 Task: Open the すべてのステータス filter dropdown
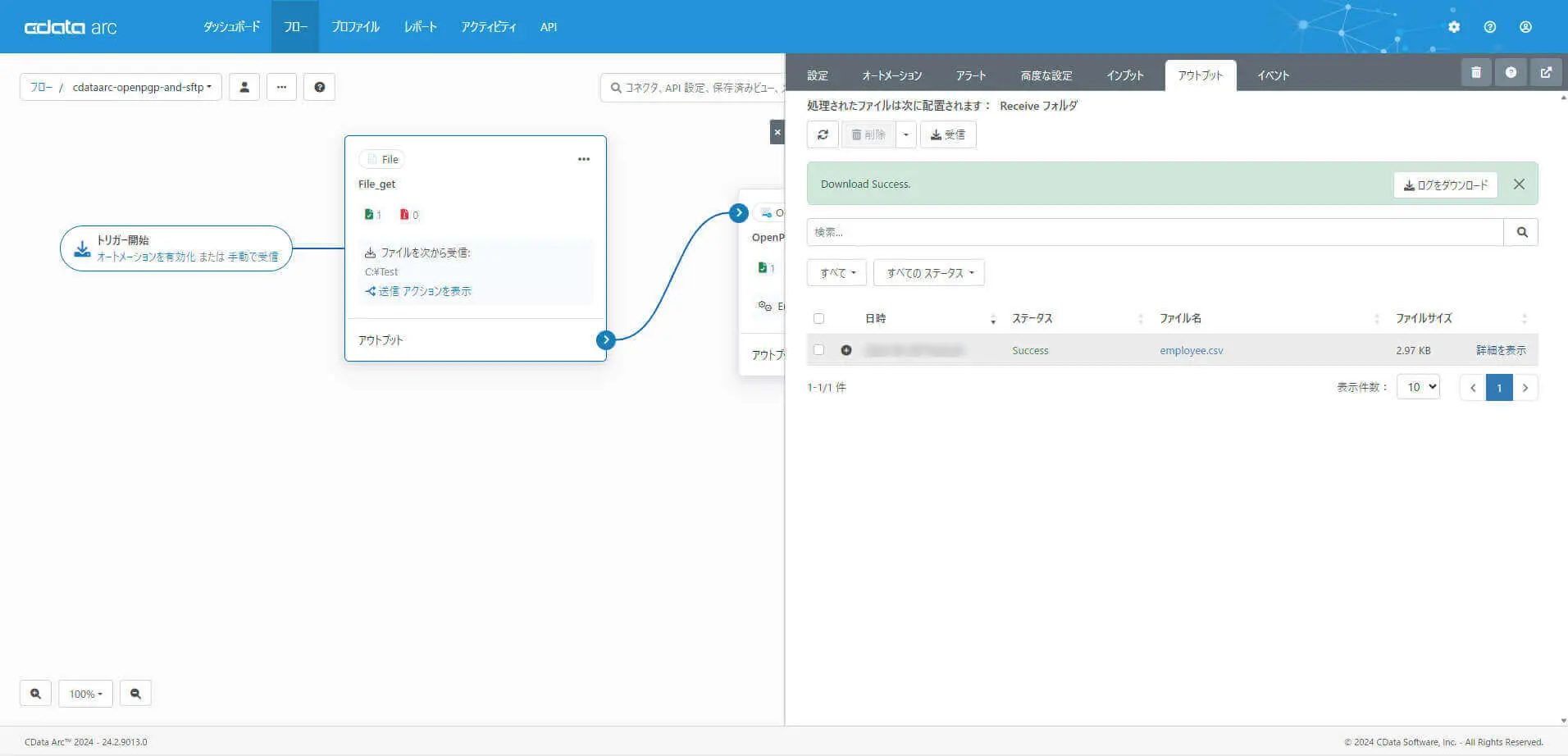929,273
